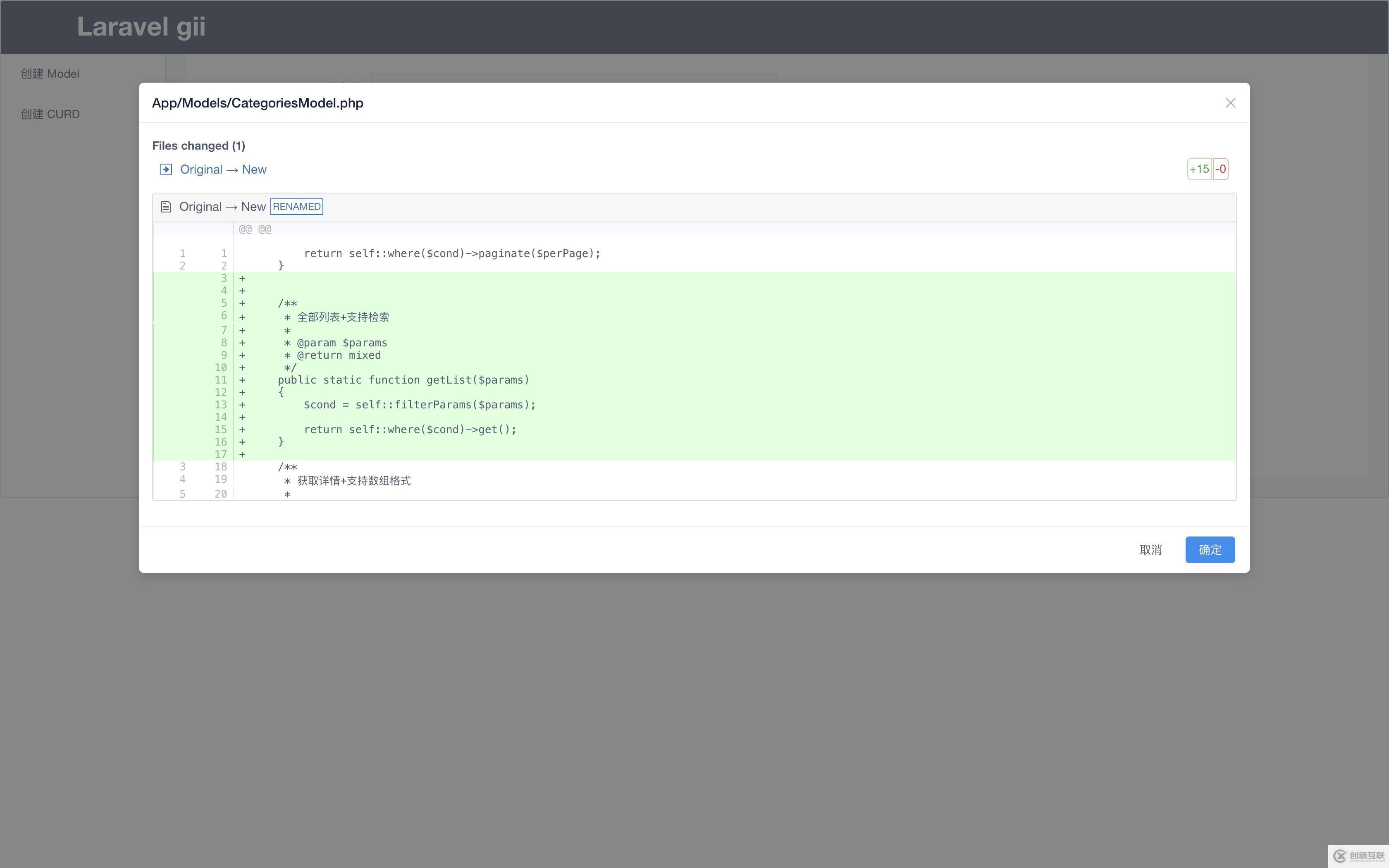Viewport: 1389px width, 868px height.
Task: Click the @@ @@ hunk header row
Action: 255,229
